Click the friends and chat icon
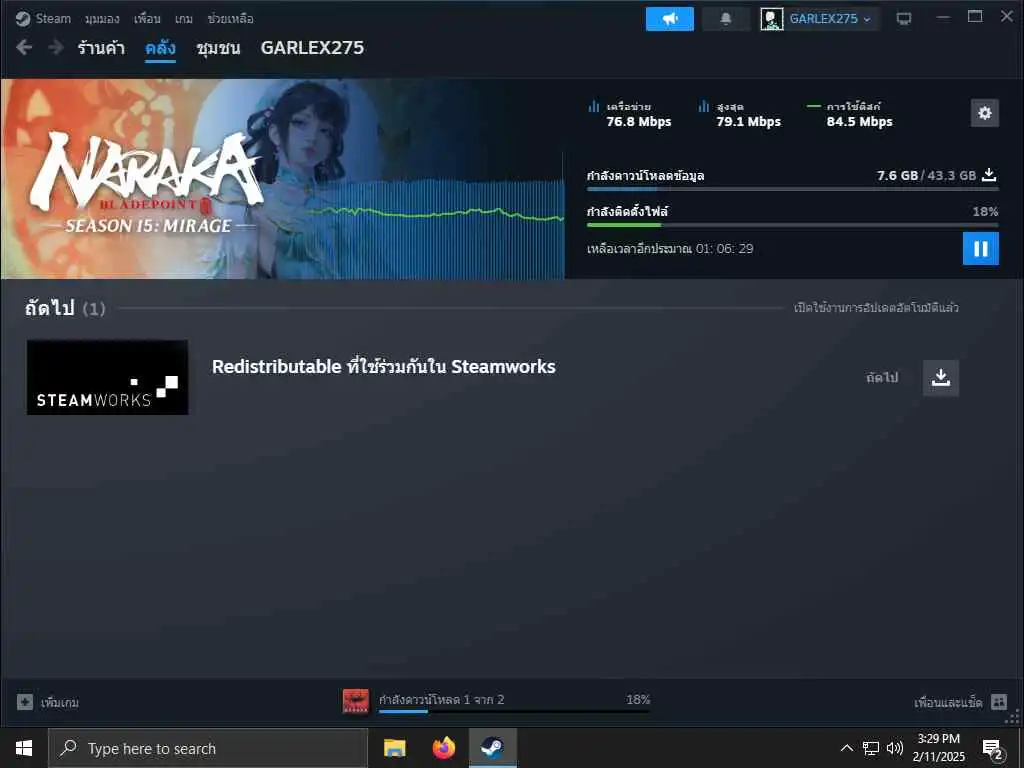 pyautogui.click(x=999, y=702)
